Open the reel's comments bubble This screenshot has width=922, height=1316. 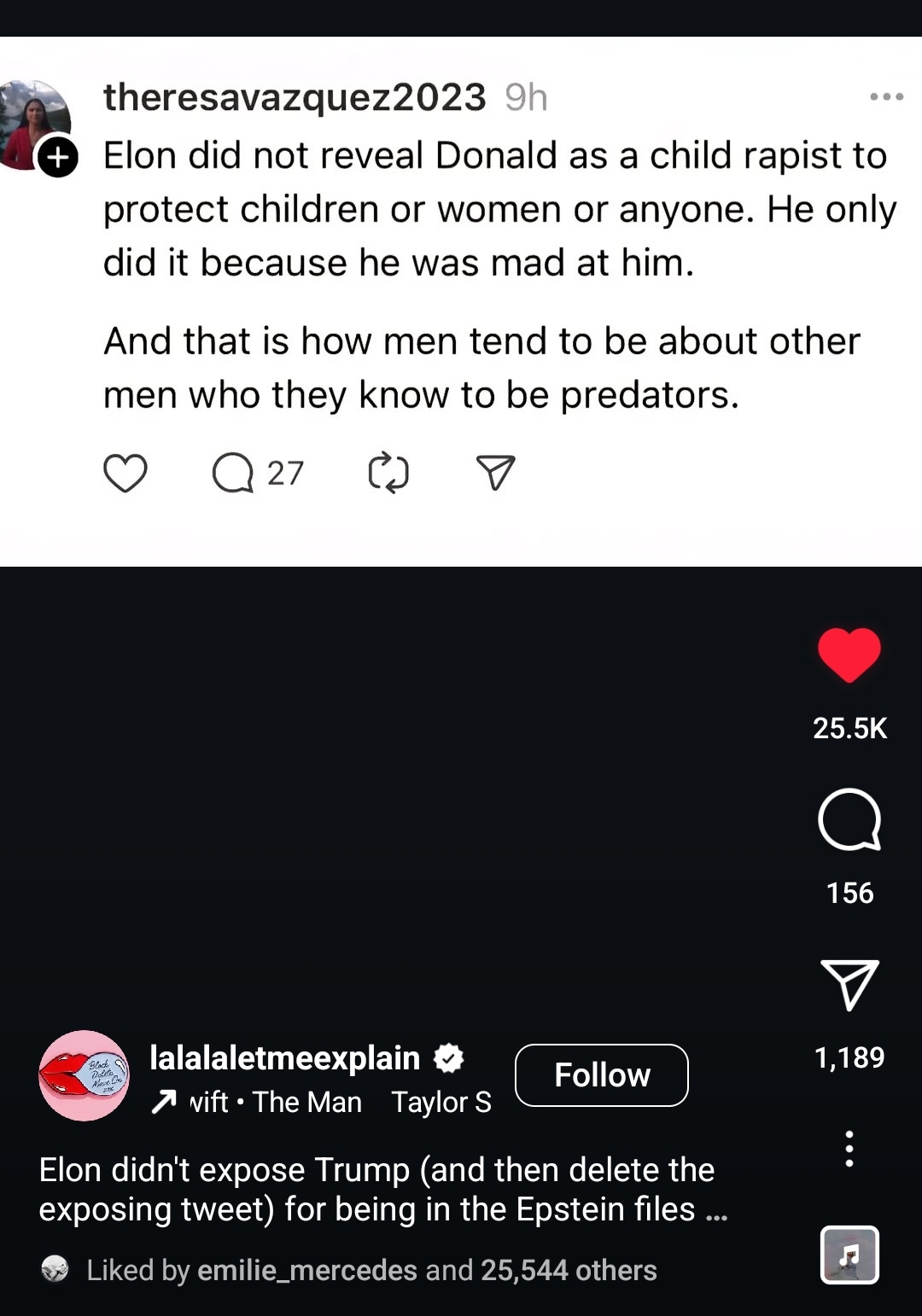click(849, 820)
